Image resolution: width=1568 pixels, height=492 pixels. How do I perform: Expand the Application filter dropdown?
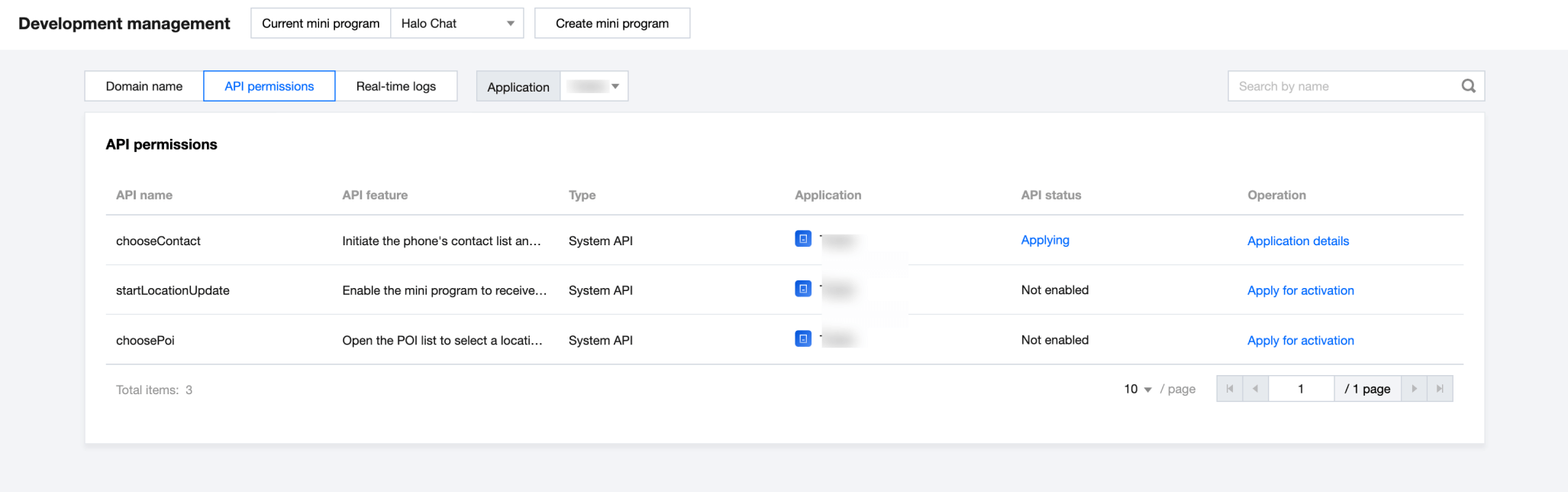[594, 86]
